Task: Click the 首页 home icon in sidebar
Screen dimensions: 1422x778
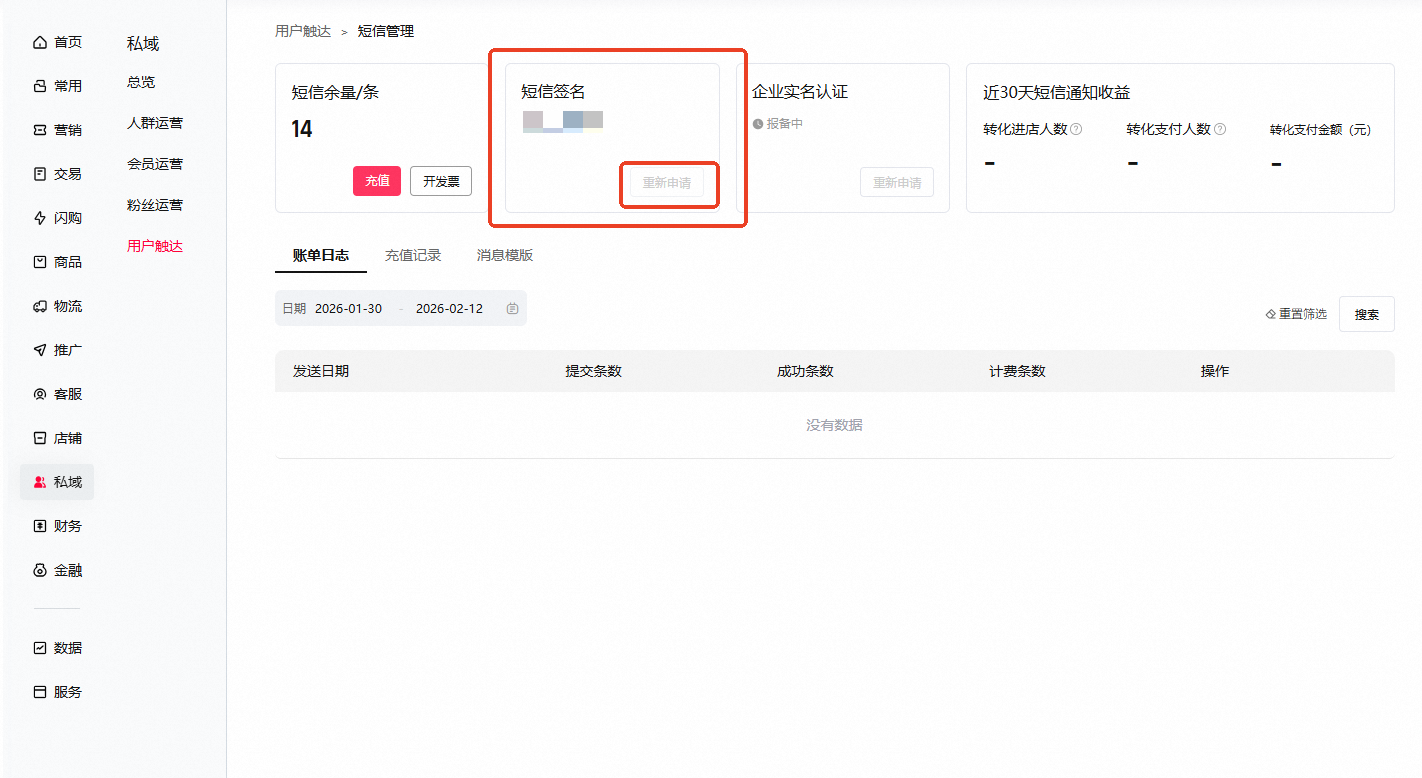Action: coord(40,42)
